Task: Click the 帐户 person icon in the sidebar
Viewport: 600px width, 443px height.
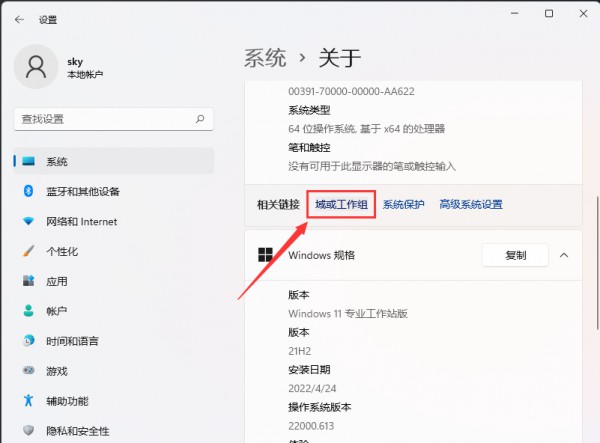Action: coord(28,311)
